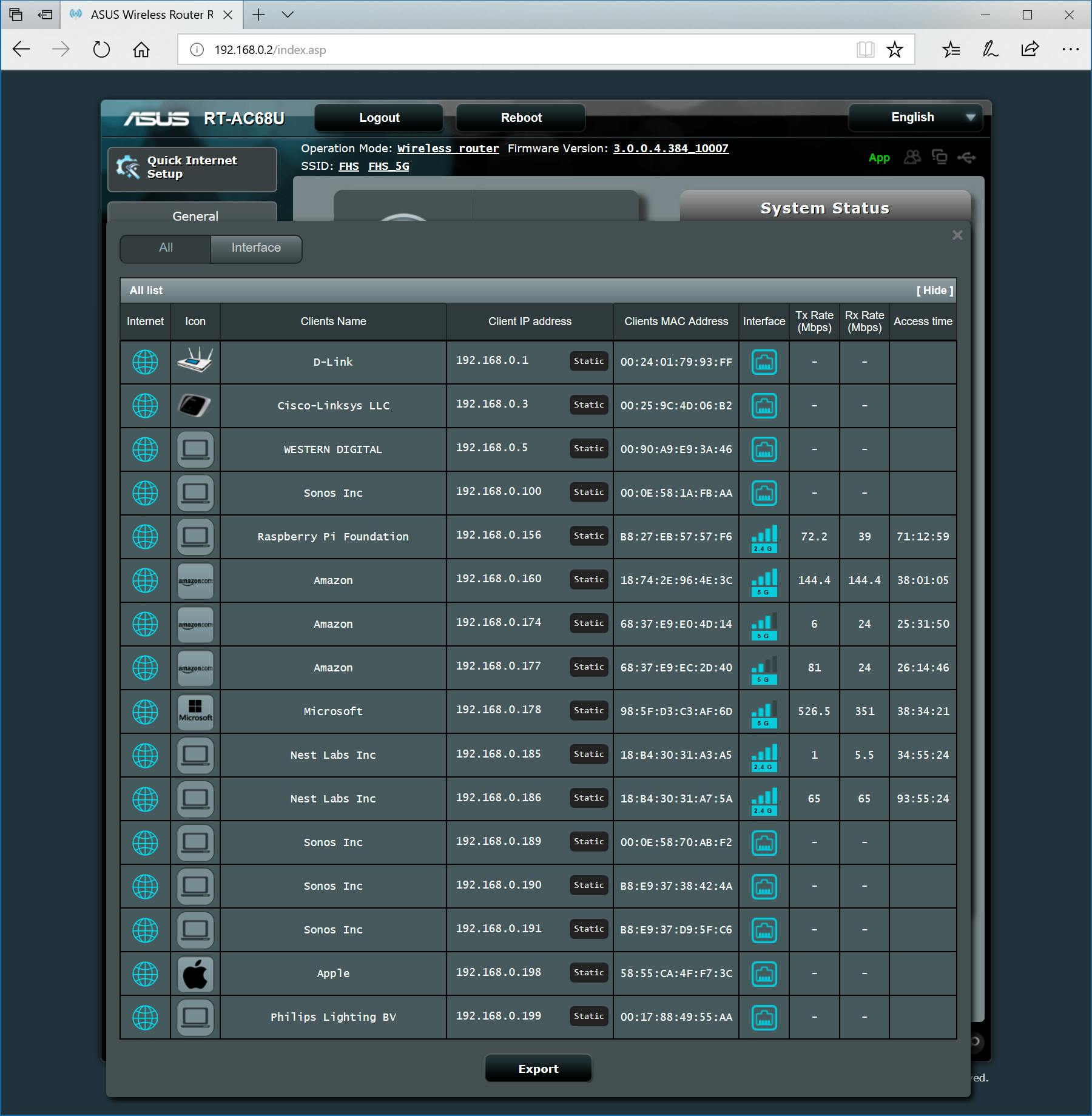Open the FHS_5G SSID link
The image size is (1092, 1116).
(389, 166)
